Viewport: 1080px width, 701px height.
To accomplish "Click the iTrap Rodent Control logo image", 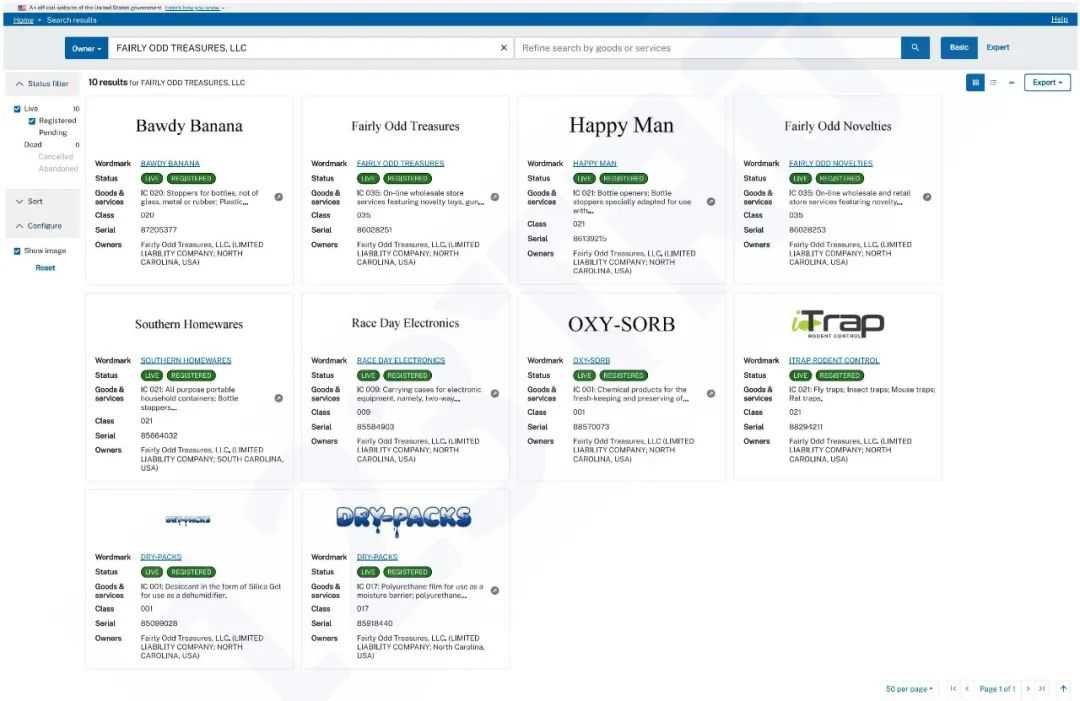I will (x=838, y=324).
